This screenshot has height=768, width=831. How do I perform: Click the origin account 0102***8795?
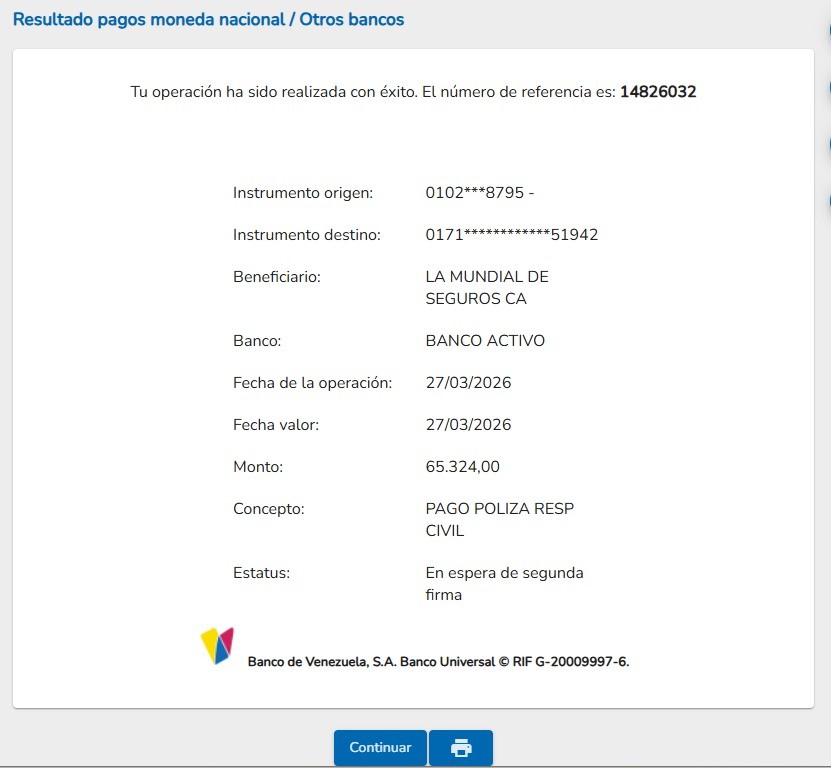(x=480, y=193)
